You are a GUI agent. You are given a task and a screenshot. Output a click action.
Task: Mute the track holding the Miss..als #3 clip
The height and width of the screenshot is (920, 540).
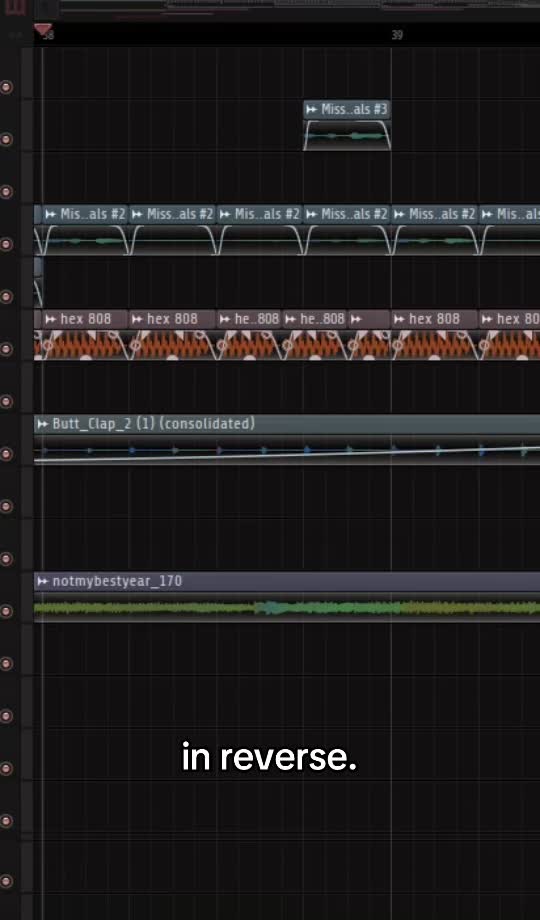[6, 140]
